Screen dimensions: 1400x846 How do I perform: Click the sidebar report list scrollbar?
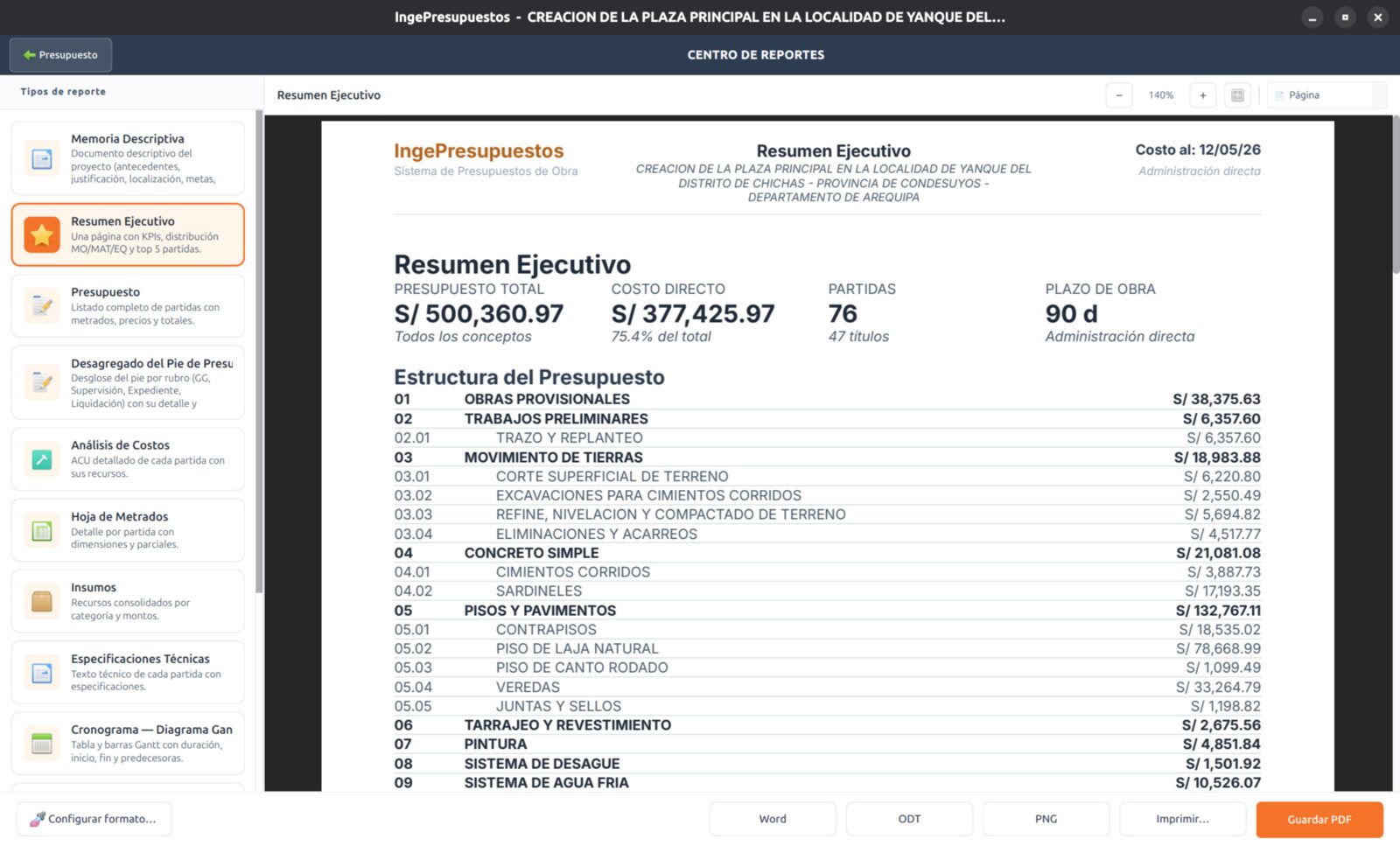coord(259,352)
